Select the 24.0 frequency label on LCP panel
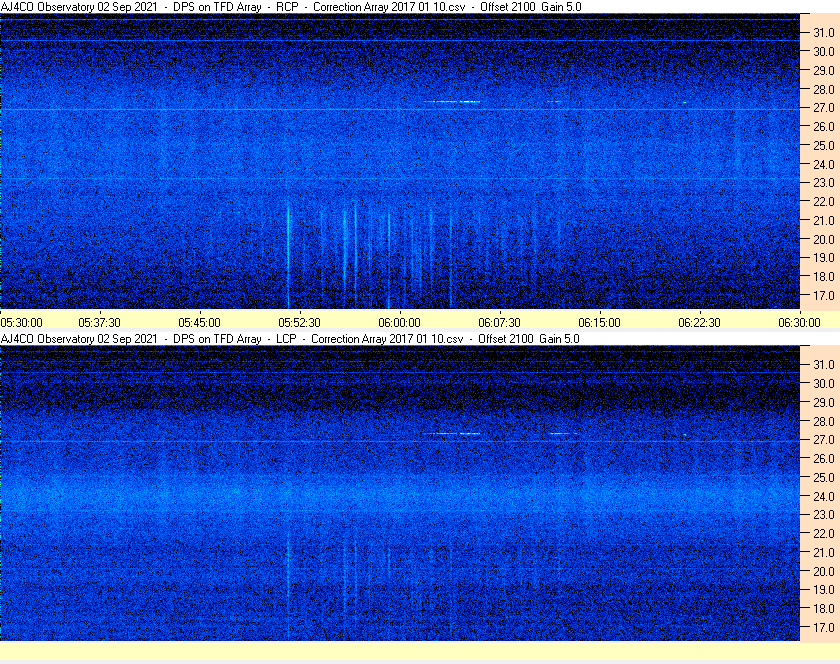The image size is (840, 664). pos(824,496)
